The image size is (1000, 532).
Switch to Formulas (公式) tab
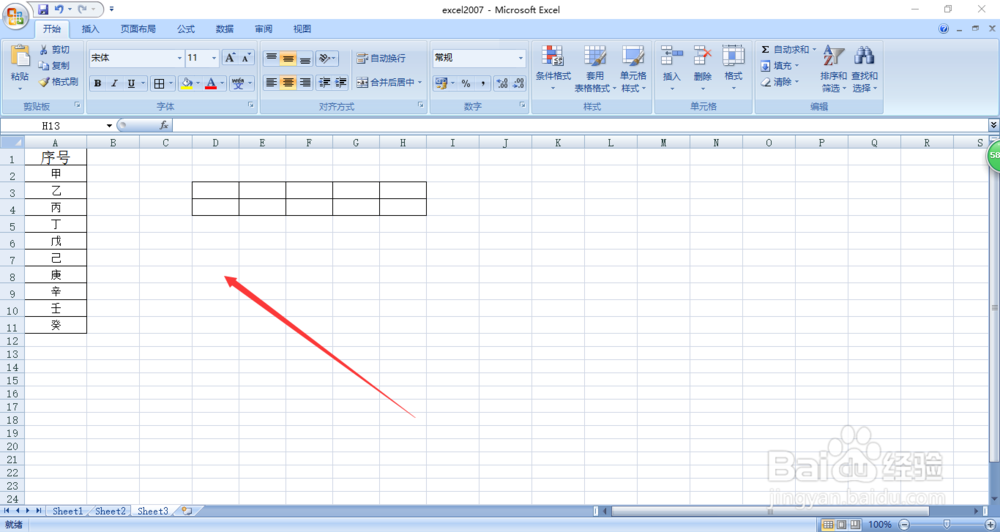pyautogui.click(x=186, y=29)
